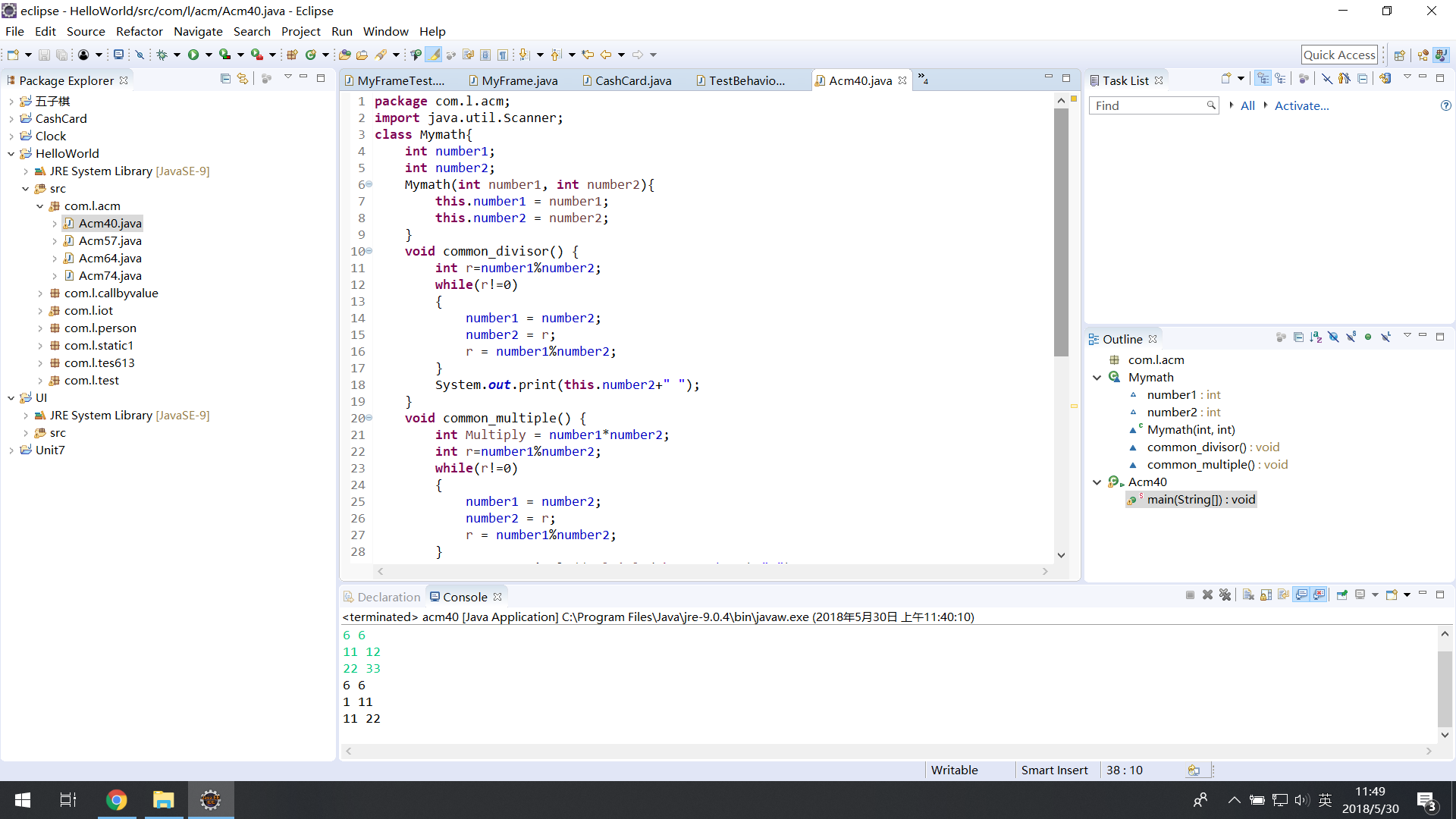The width and height of the screenshot is (1456, 819).
Task: Open the Run dropdown arrow
Action: pos(209,55)
